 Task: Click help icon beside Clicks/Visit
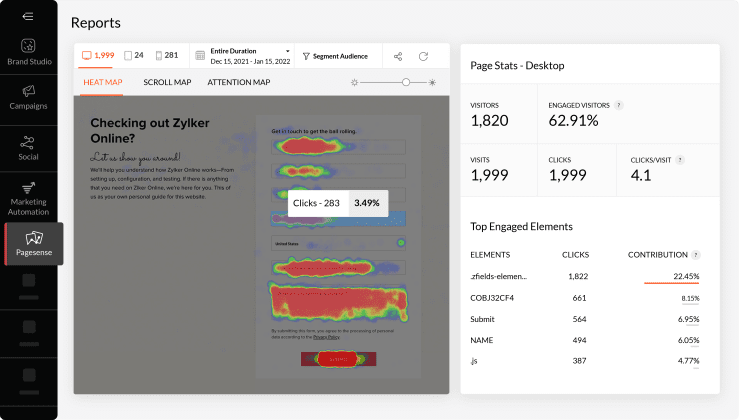tap(680, 160)
